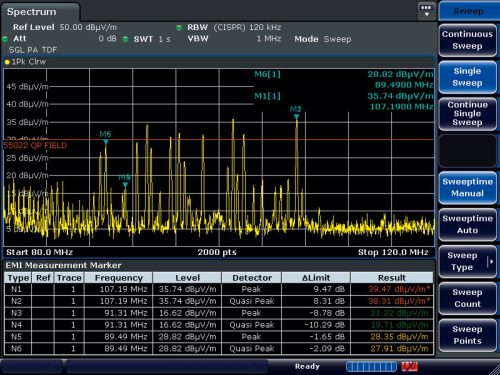
Task: Click the Att 0 dB value
Action: 107,39
